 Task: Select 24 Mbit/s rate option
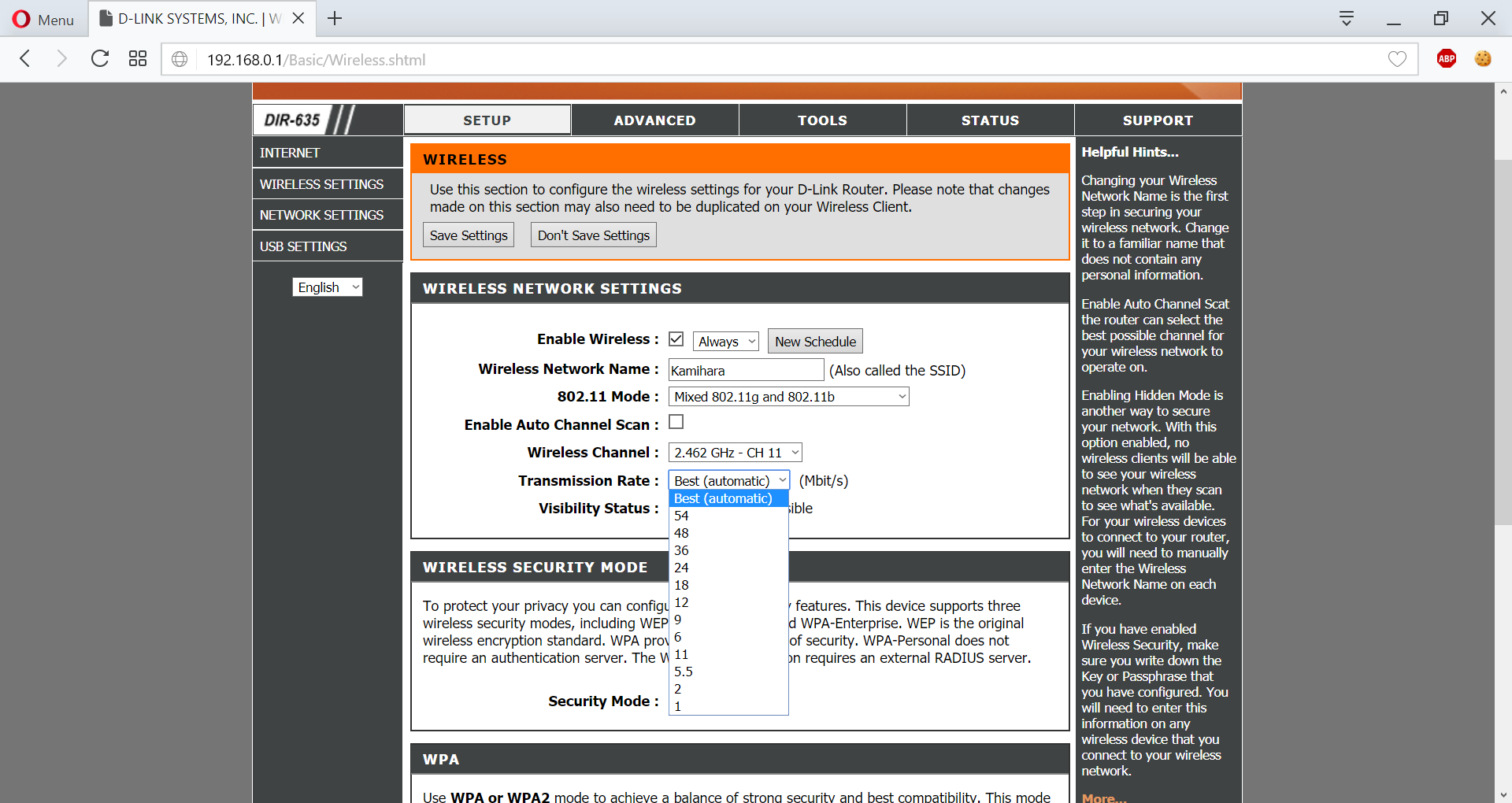pyautogui.click(x=728, y=568)
